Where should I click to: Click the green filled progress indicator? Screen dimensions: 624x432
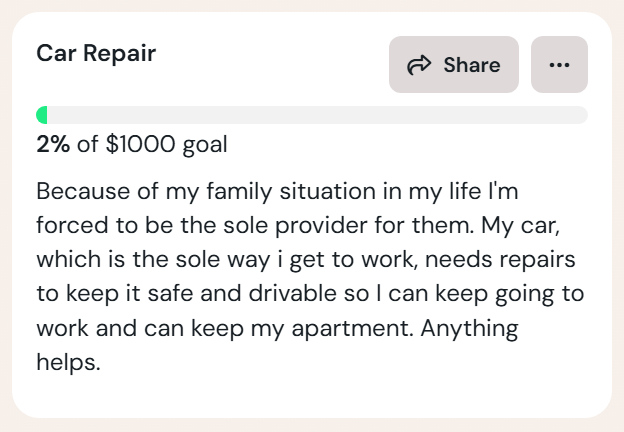(x=42, y=115)
